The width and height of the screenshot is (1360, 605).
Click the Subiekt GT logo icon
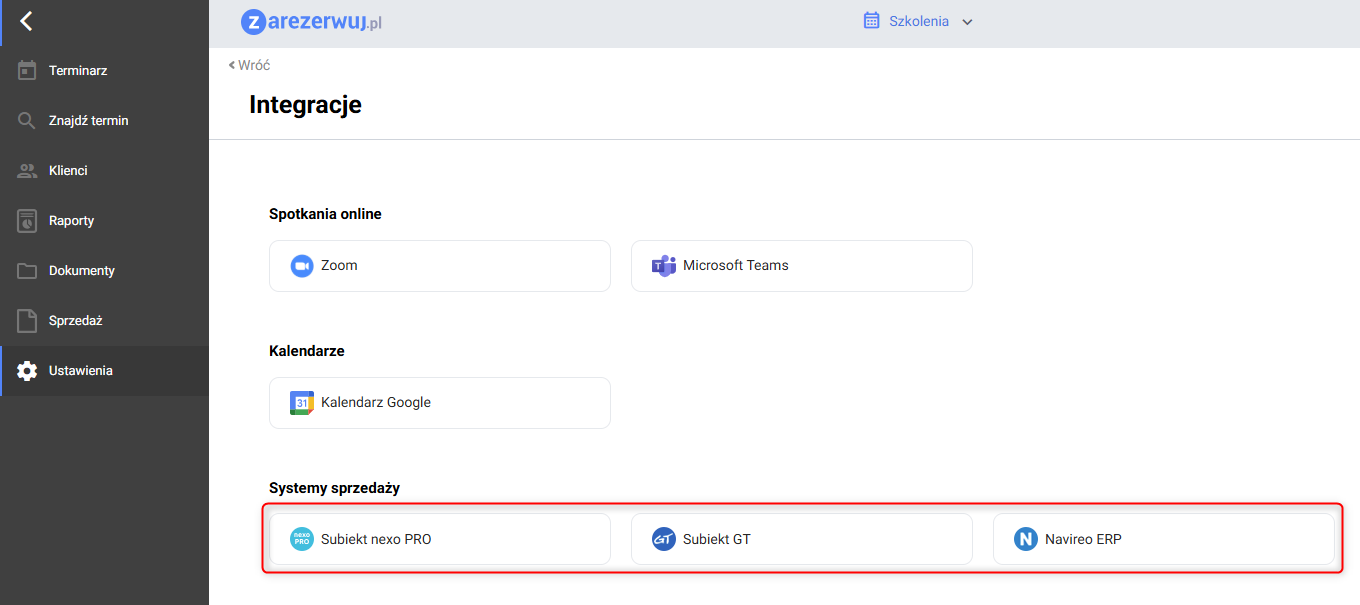664,539
